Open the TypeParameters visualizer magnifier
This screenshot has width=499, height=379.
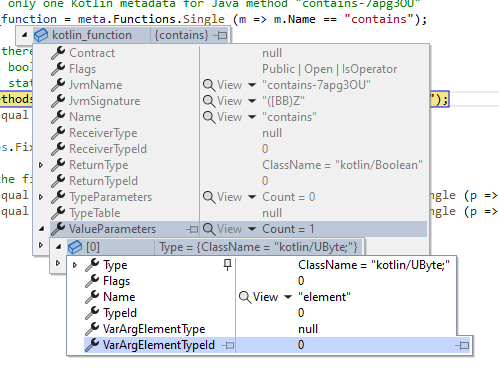tap(209, 197)
